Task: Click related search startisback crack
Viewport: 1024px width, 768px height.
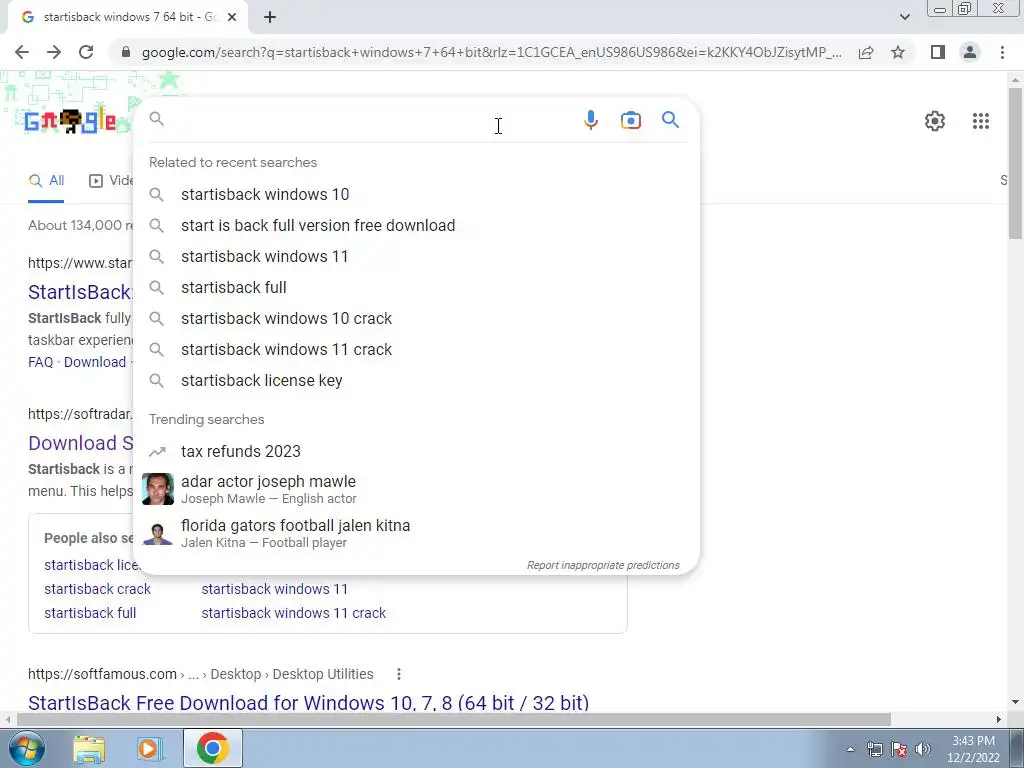Action: pos(97,588)
